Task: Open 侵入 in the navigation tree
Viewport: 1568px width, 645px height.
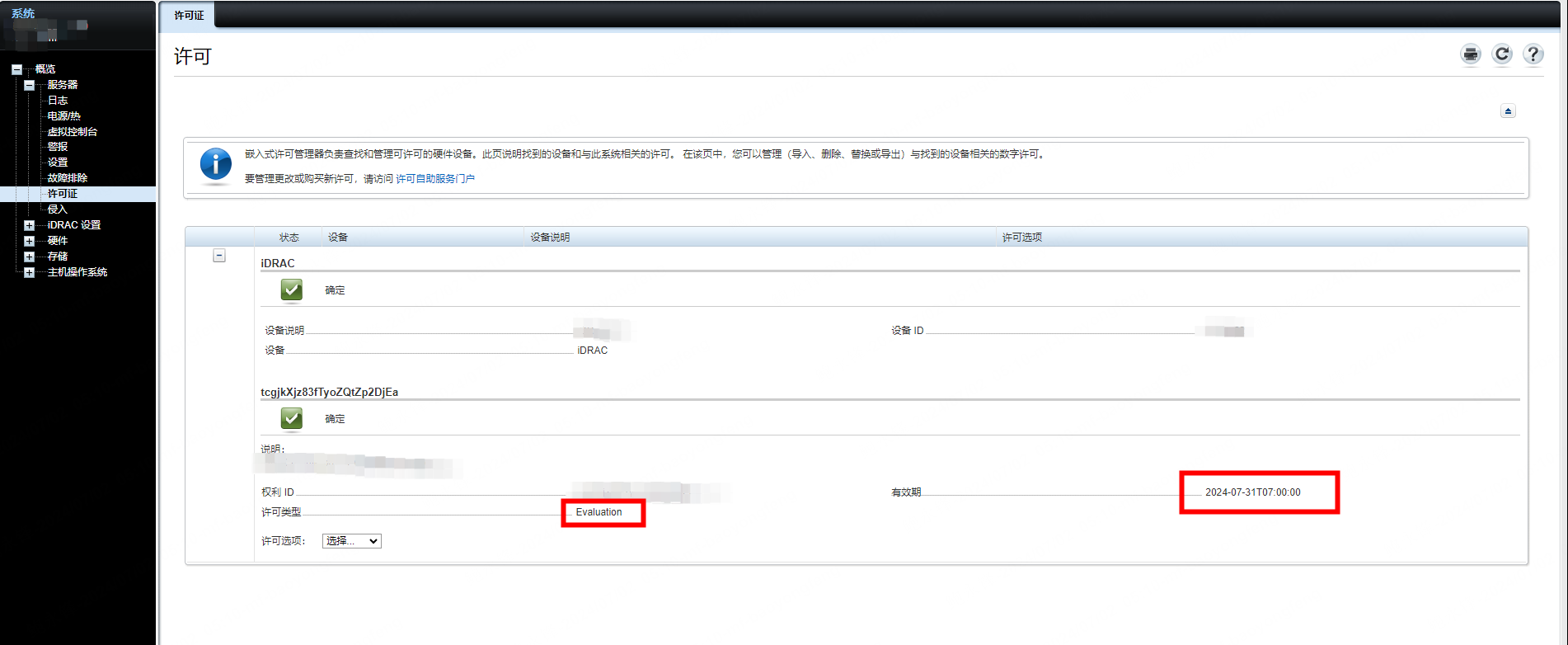Action: point(58,210)
